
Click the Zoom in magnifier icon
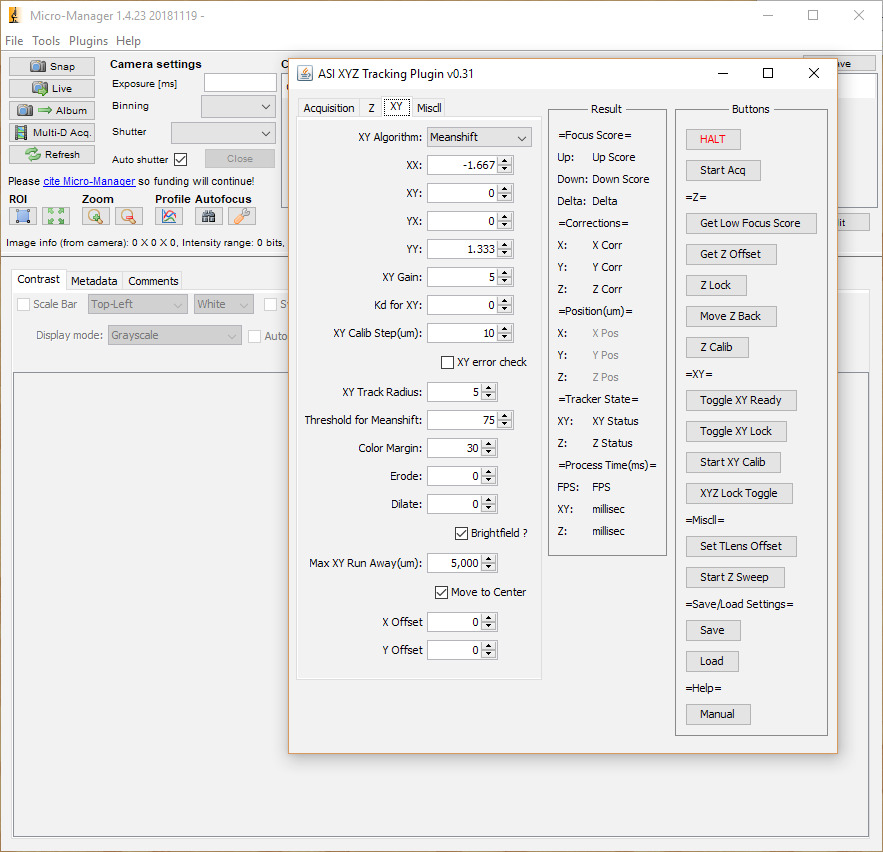coord(95,216)
